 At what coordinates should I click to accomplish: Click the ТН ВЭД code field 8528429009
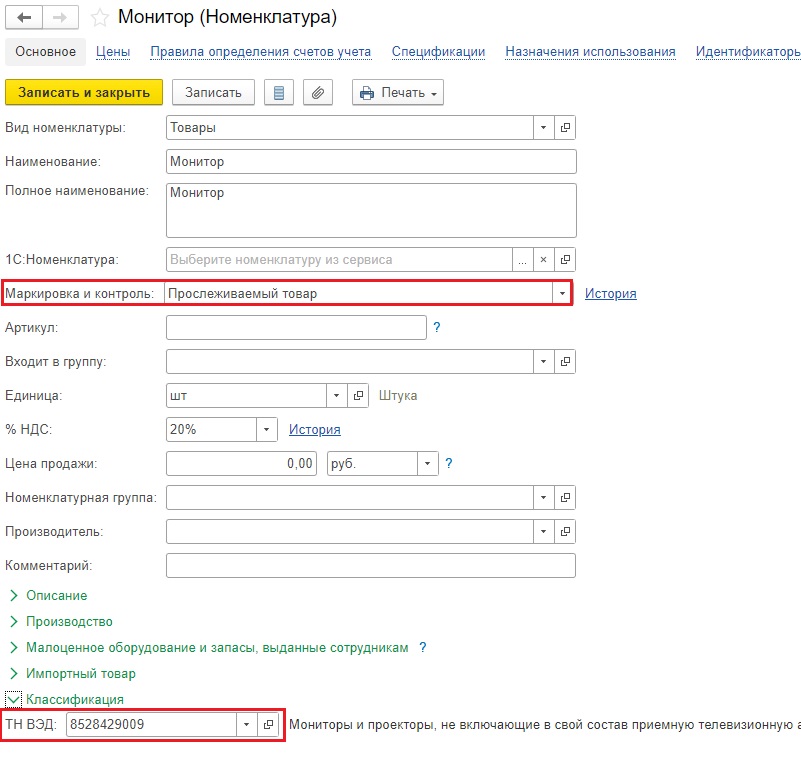pos(151,724)
